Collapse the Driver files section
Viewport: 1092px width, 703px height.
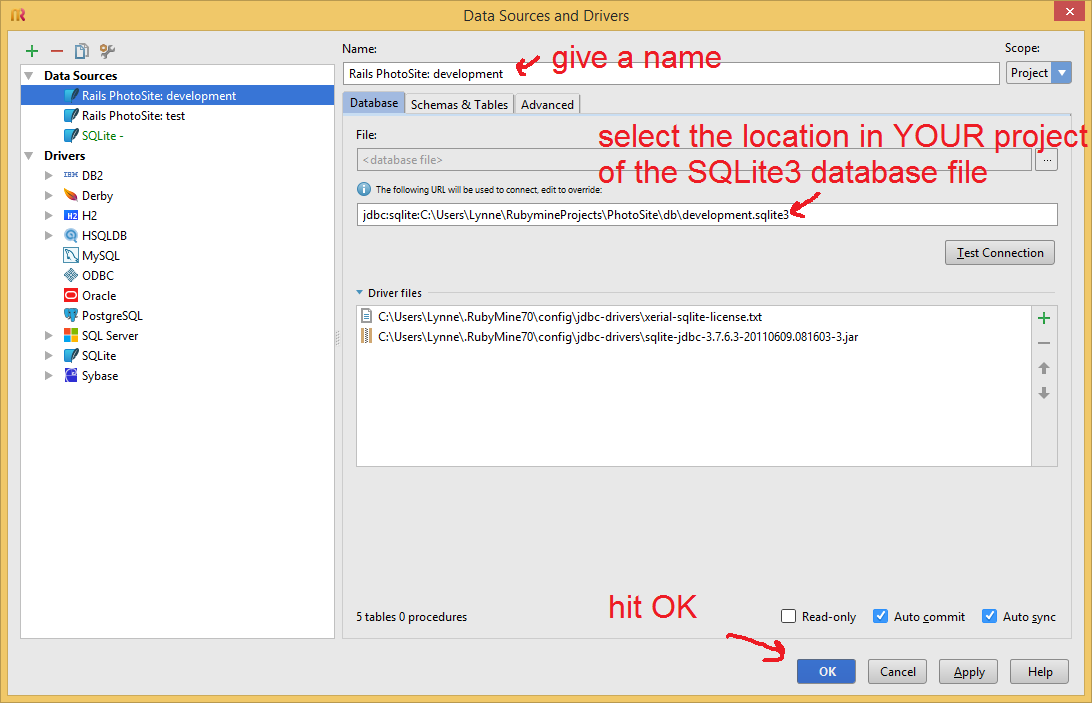pos(360,293)
